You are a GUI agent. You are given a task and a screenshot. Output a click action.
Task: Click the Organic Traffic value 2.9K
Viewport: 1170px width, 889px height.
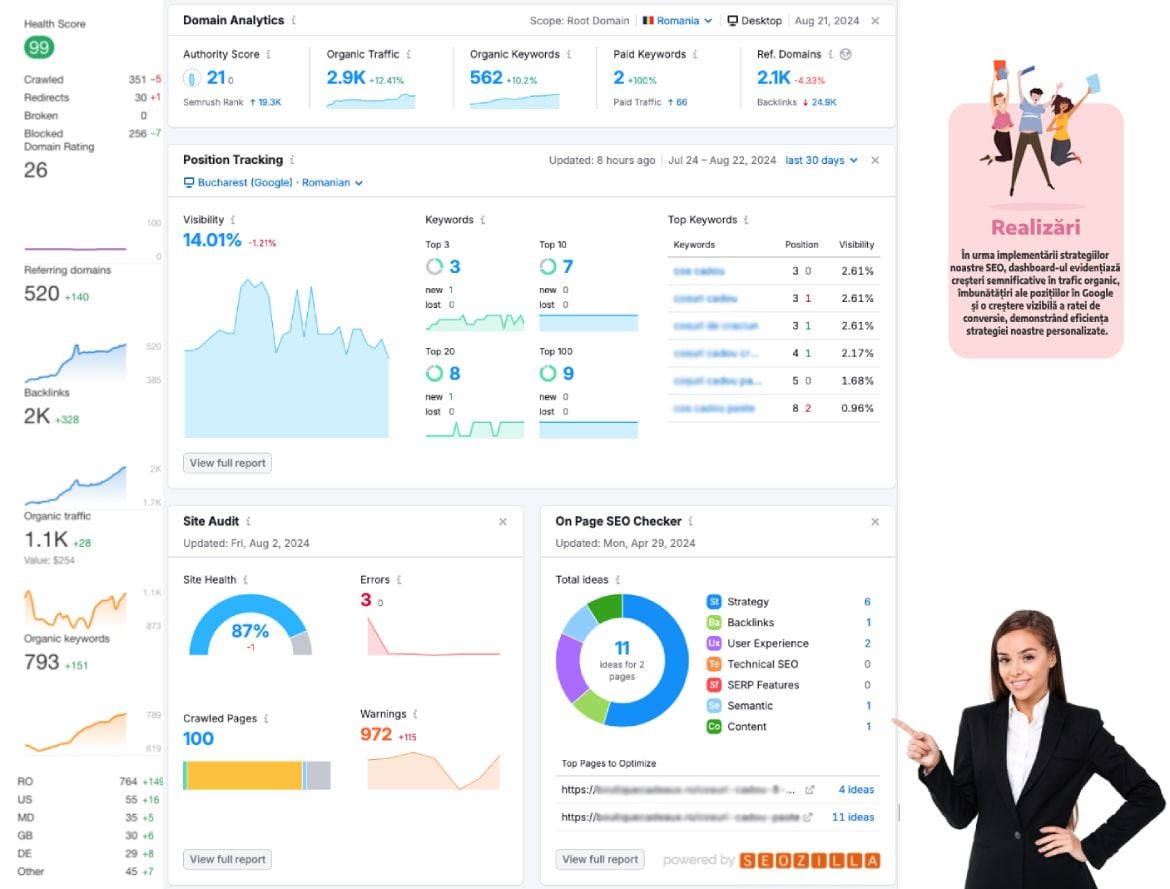345,78
